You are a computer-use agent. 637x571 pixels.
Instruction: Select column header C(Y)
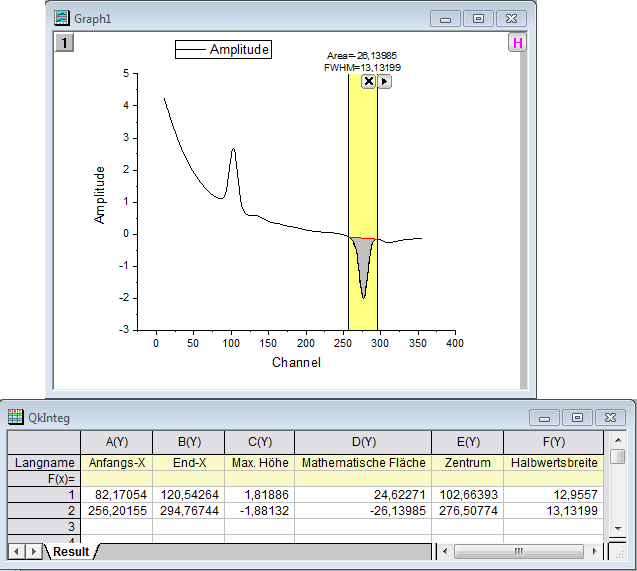coord(260,442)
